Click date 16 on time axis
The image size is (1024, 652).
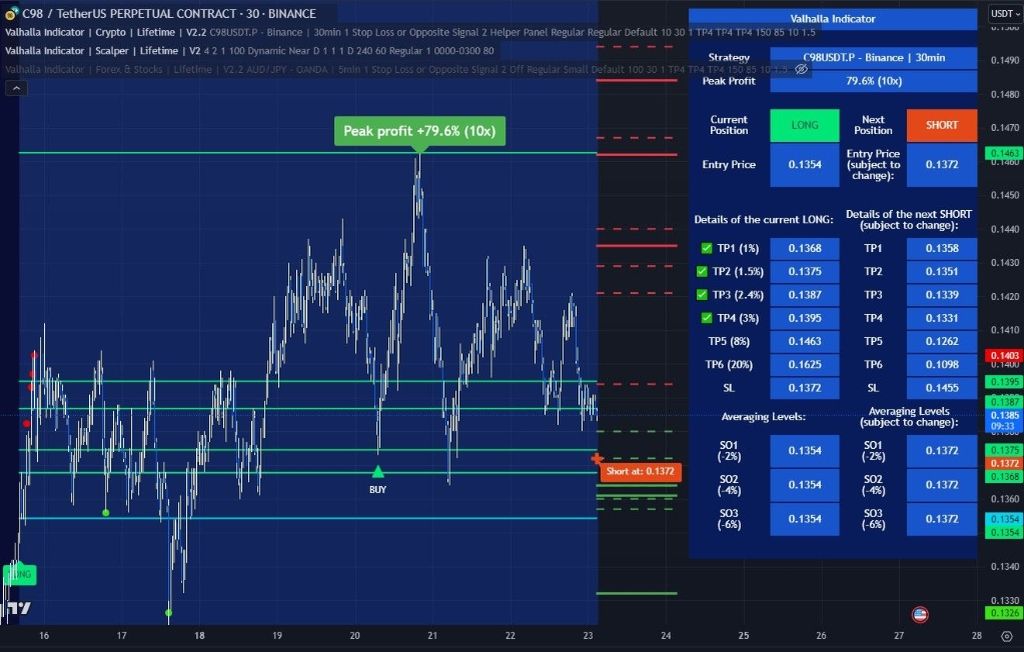click(44, 635)
